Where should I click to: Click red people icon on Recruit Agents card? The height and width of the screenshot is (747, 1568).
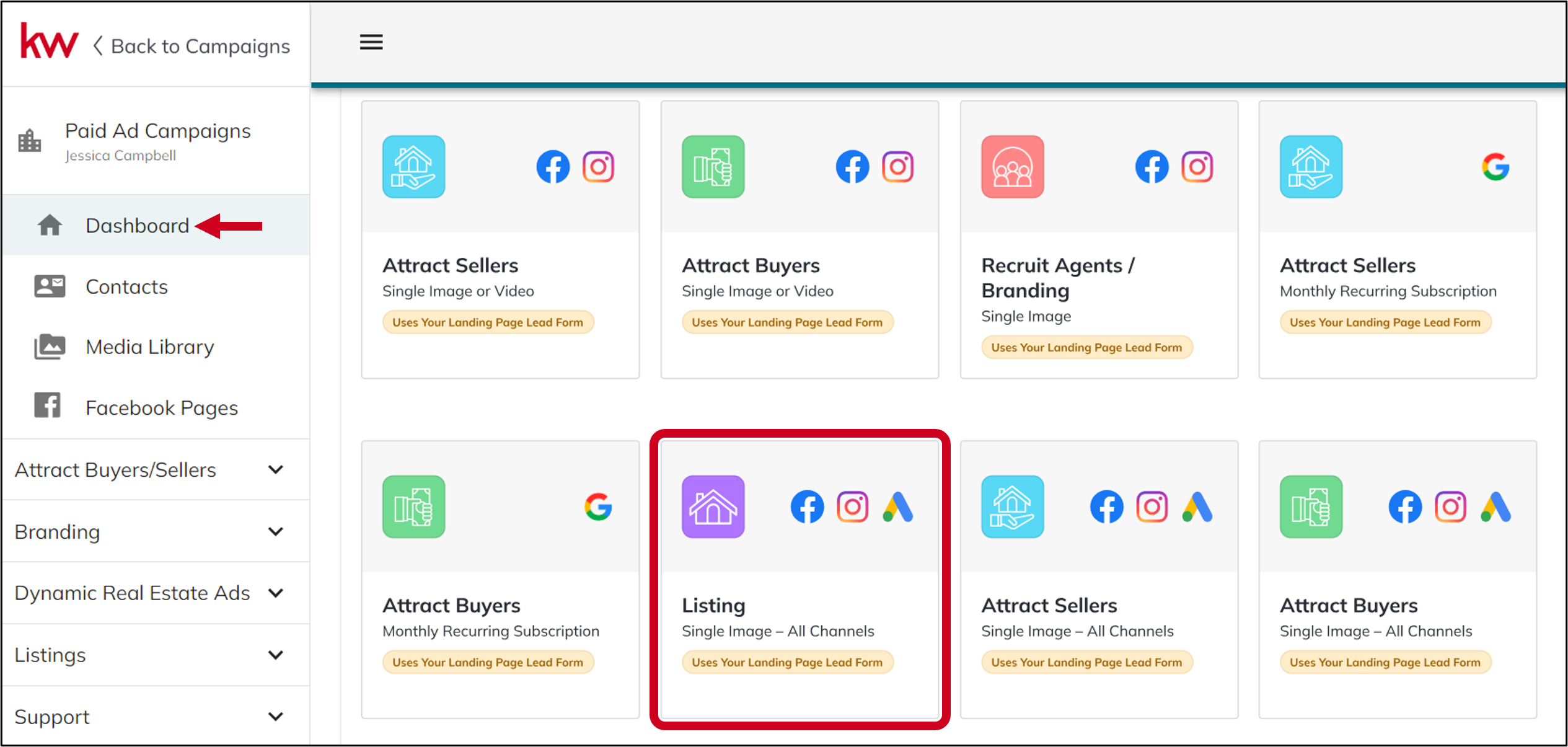1013,167
